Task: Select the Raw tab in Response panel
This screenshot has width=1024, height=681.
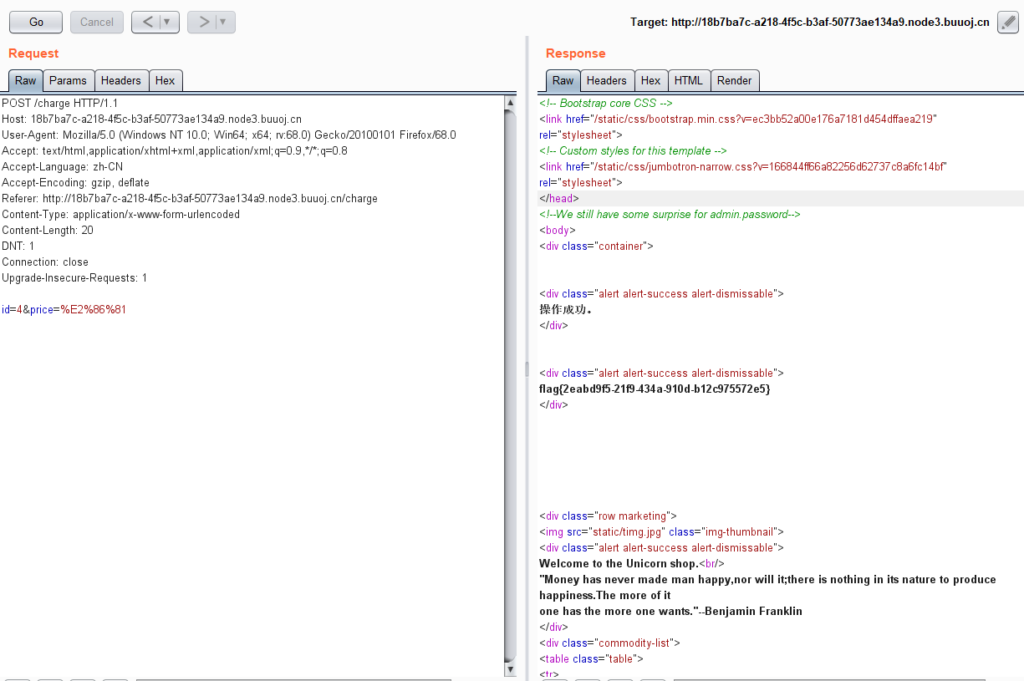Action: coord(563,81)
